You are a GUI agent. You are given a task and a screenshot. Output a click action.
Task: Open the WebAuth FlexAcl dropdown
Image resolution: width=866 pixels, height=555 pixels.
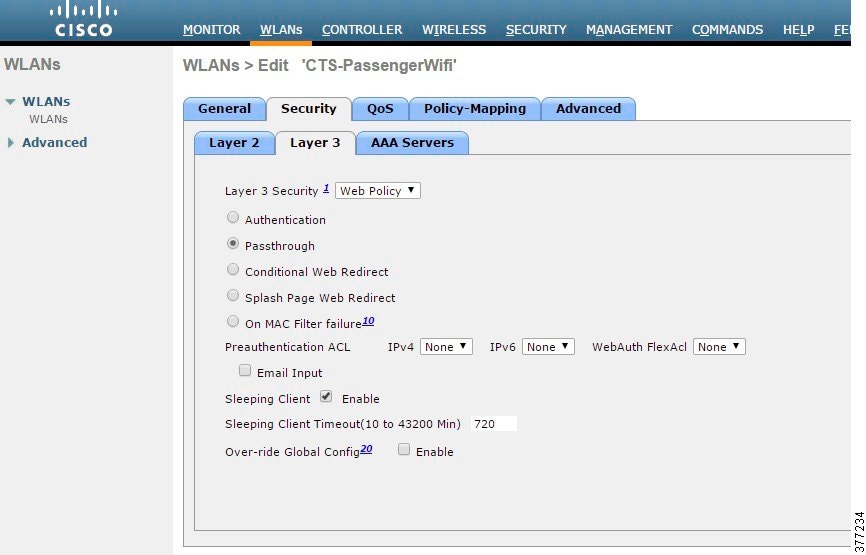pos(719,347)
